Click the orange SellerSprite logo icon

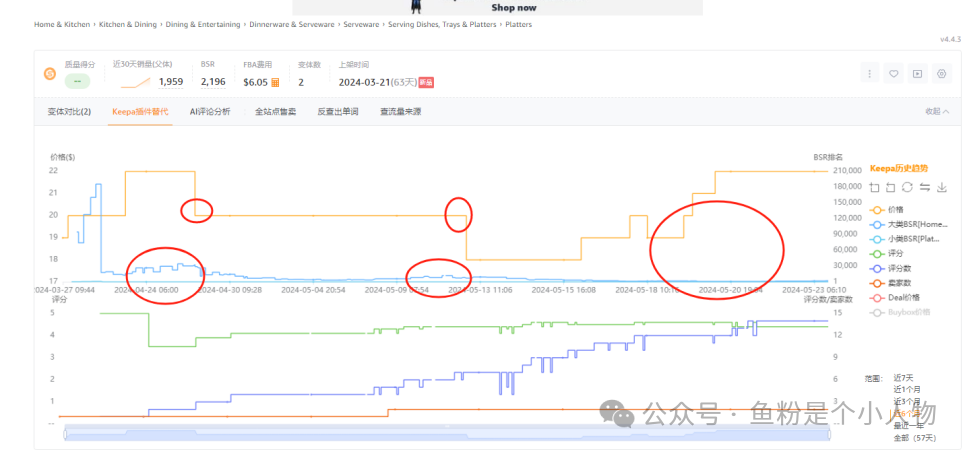tap(50, 74)
